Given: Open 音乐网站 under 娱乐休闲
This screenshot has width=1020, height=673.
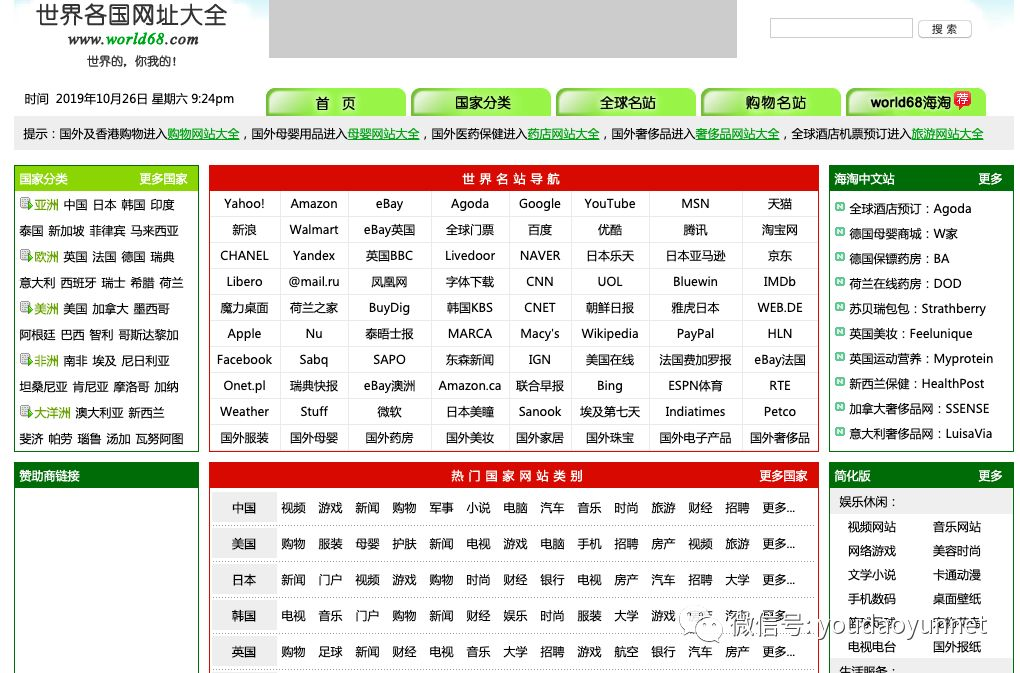Looking at the screenshot, I should pos(957,527).
